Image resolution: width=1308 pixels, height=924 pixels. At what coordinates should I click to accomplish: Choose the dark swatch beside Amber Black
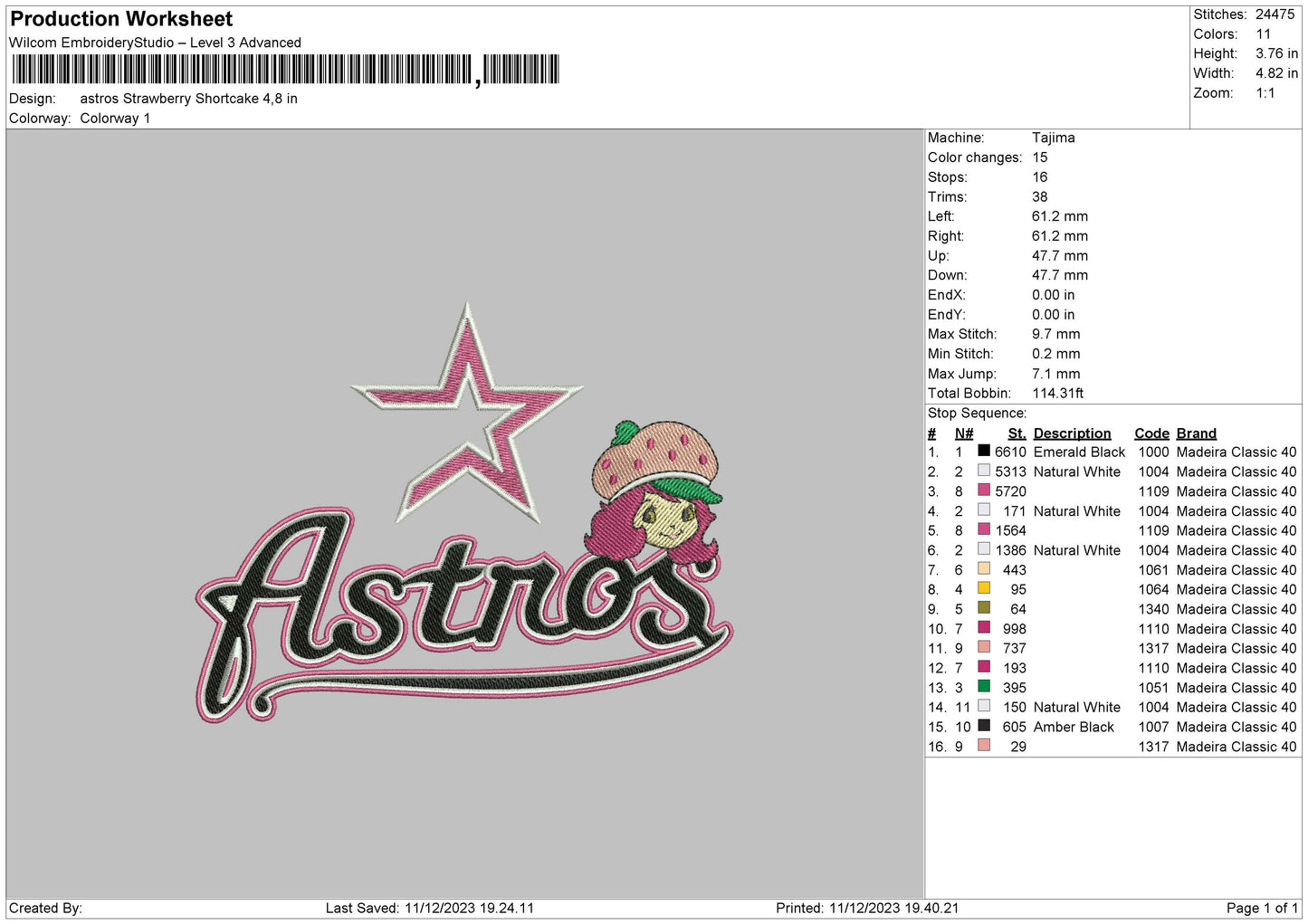984,726
